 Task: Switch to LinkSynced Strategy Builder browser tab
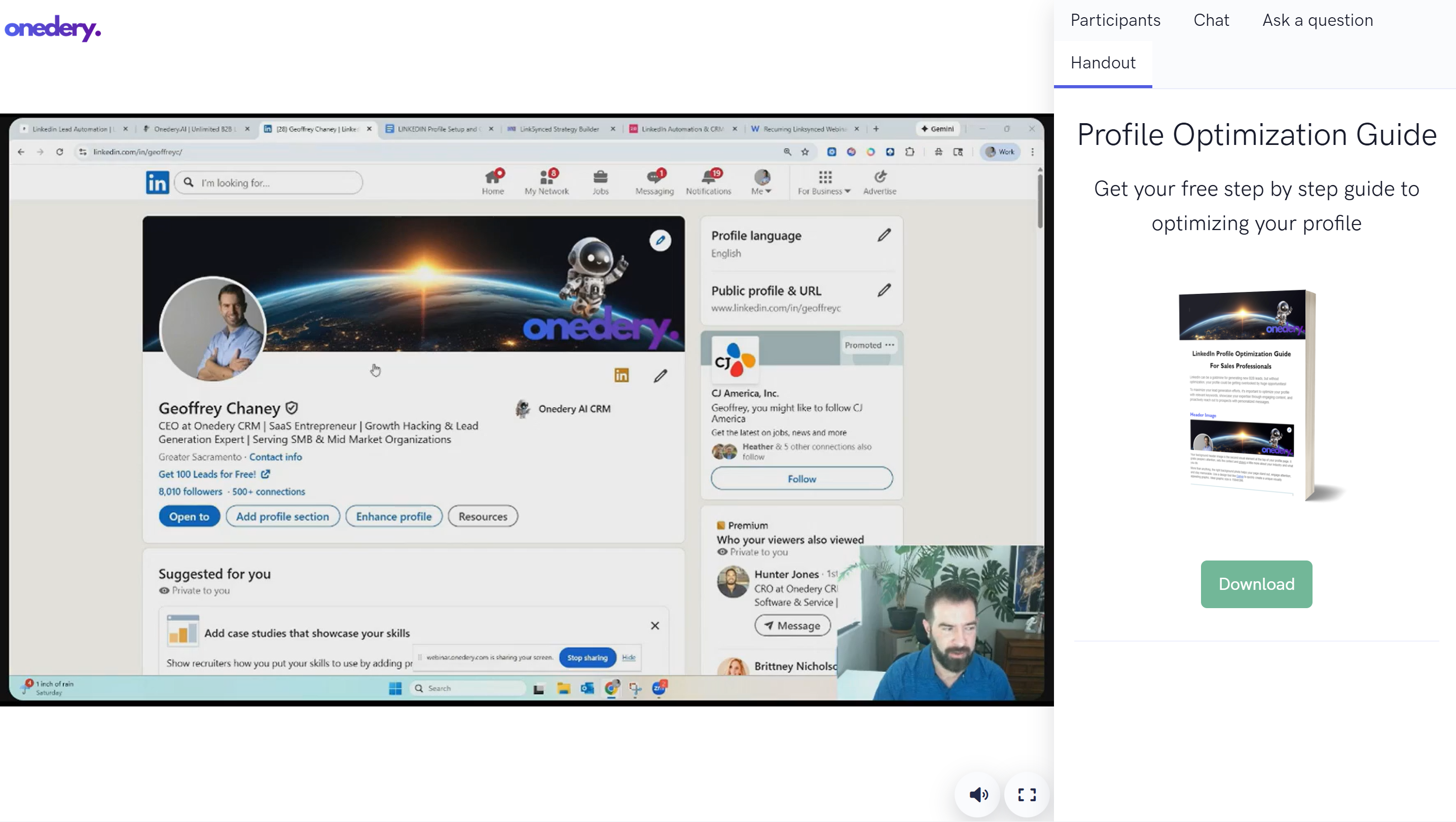560,129
